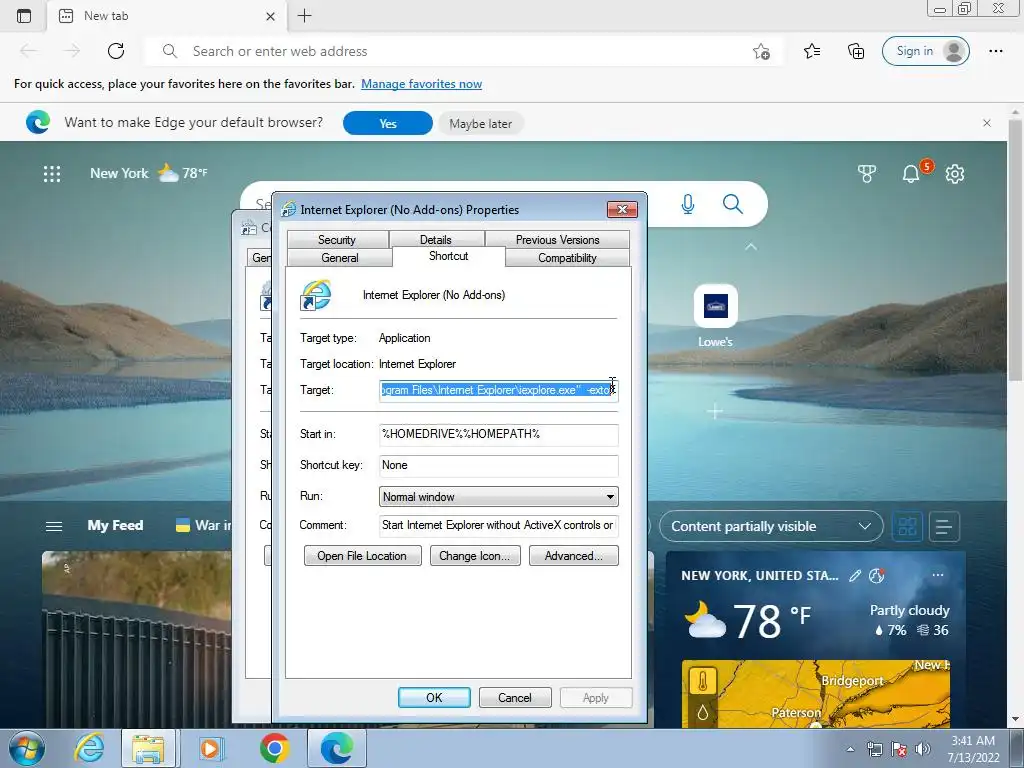Show hidden tray icons arrow

tap(850, 749)
